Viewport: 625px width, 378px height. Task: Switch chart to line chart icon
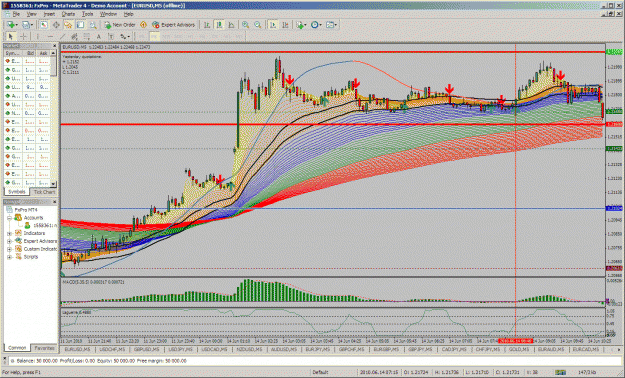(231, 25)
